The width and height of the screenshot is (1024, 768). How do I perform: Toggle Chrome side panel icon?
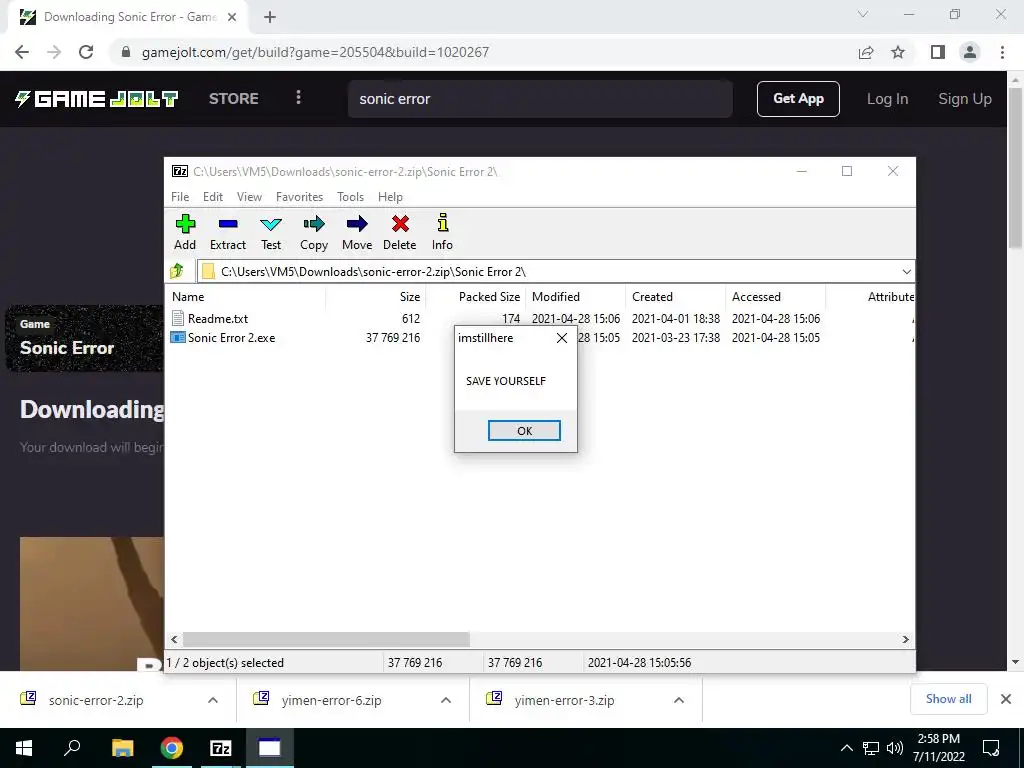click(938, 52)
